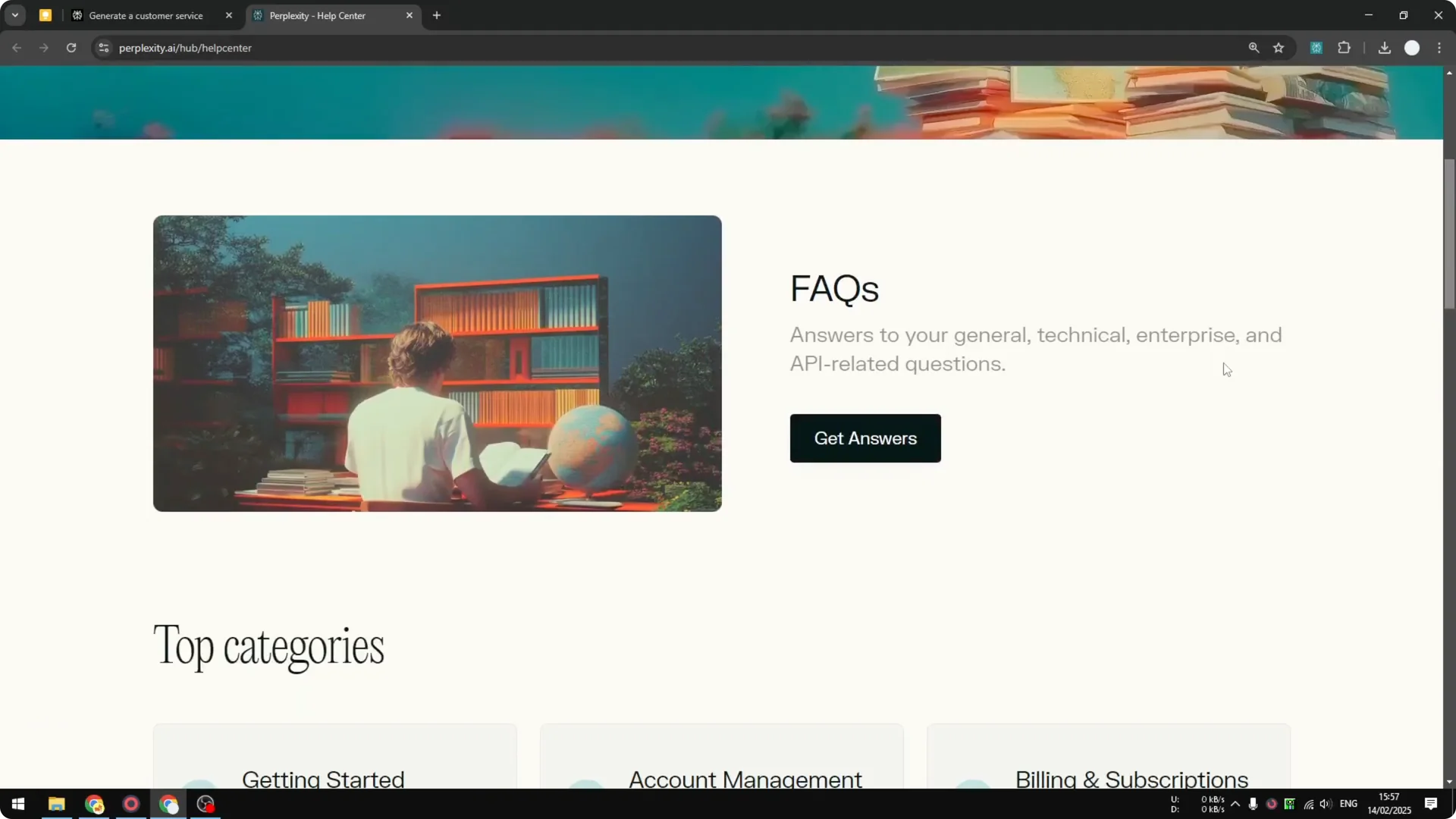The height and width of the screenshot is (819, 1456).
Task: Open the Perplexity extension icon in toolbar
Action: click(1317, 47)
